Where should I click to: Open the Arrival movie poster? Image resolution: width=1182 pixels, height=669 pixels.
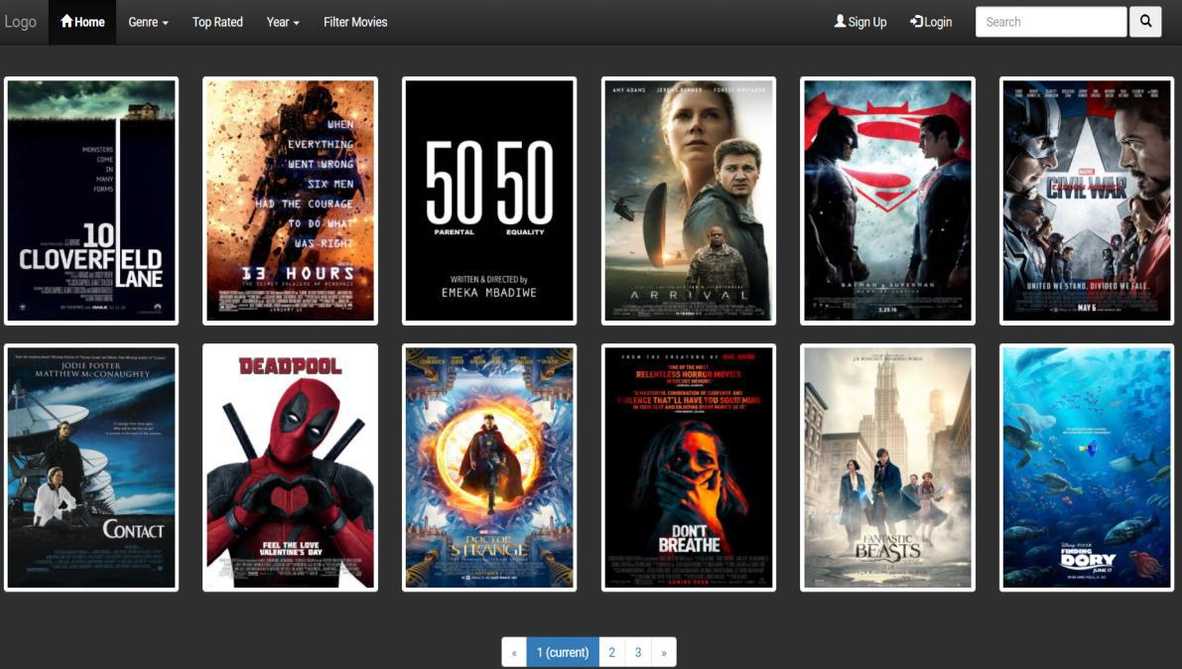(687, 200)
